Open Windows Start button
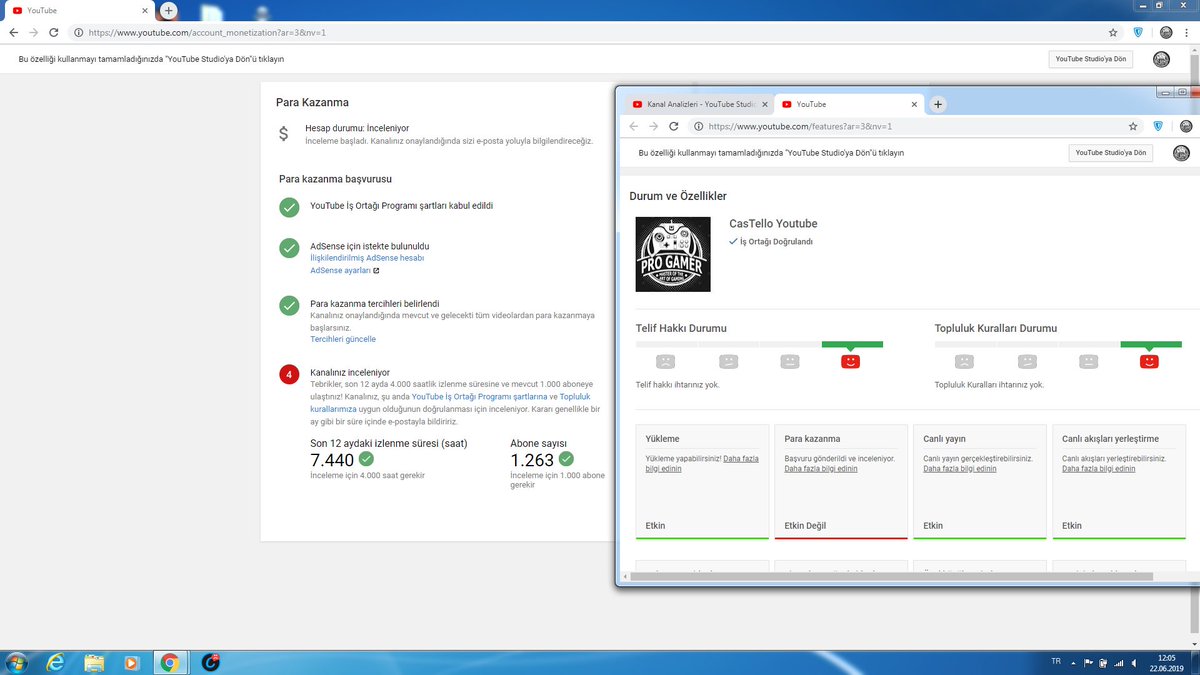 tap(17, 662)
